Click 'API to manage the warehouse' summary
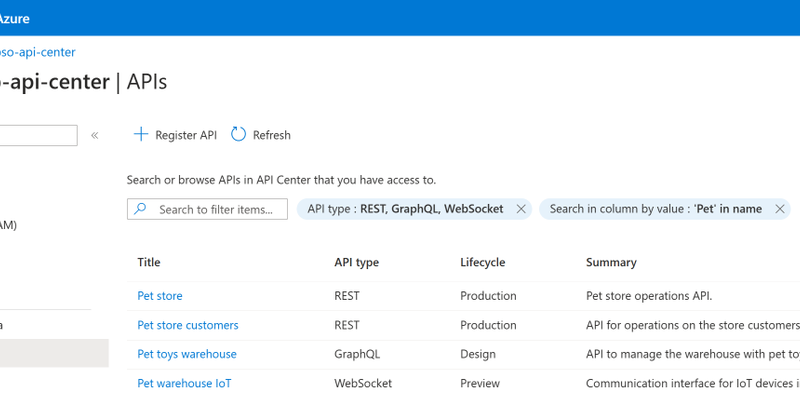The height and width of the screenshot is (419, 800). point(692,354)
